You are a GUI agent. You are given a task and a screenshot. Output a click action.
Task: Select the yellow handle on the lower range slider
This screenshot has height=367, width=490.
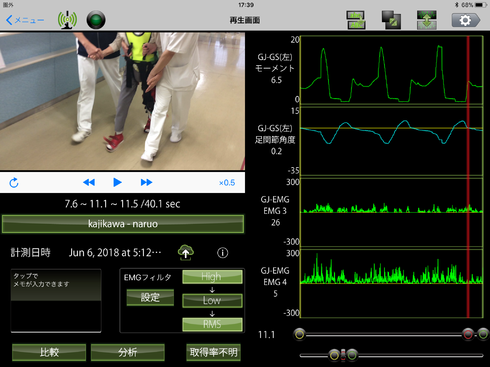tap(334, 355)
